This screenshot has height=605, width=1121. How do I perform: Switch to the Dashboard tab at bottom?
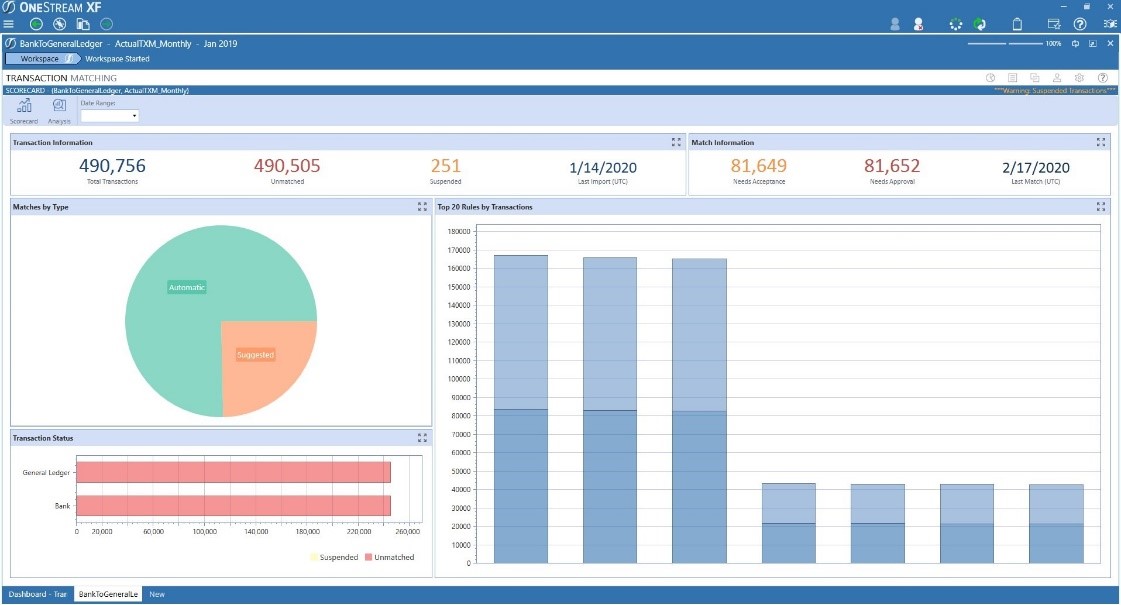click(x=38, y=594)
